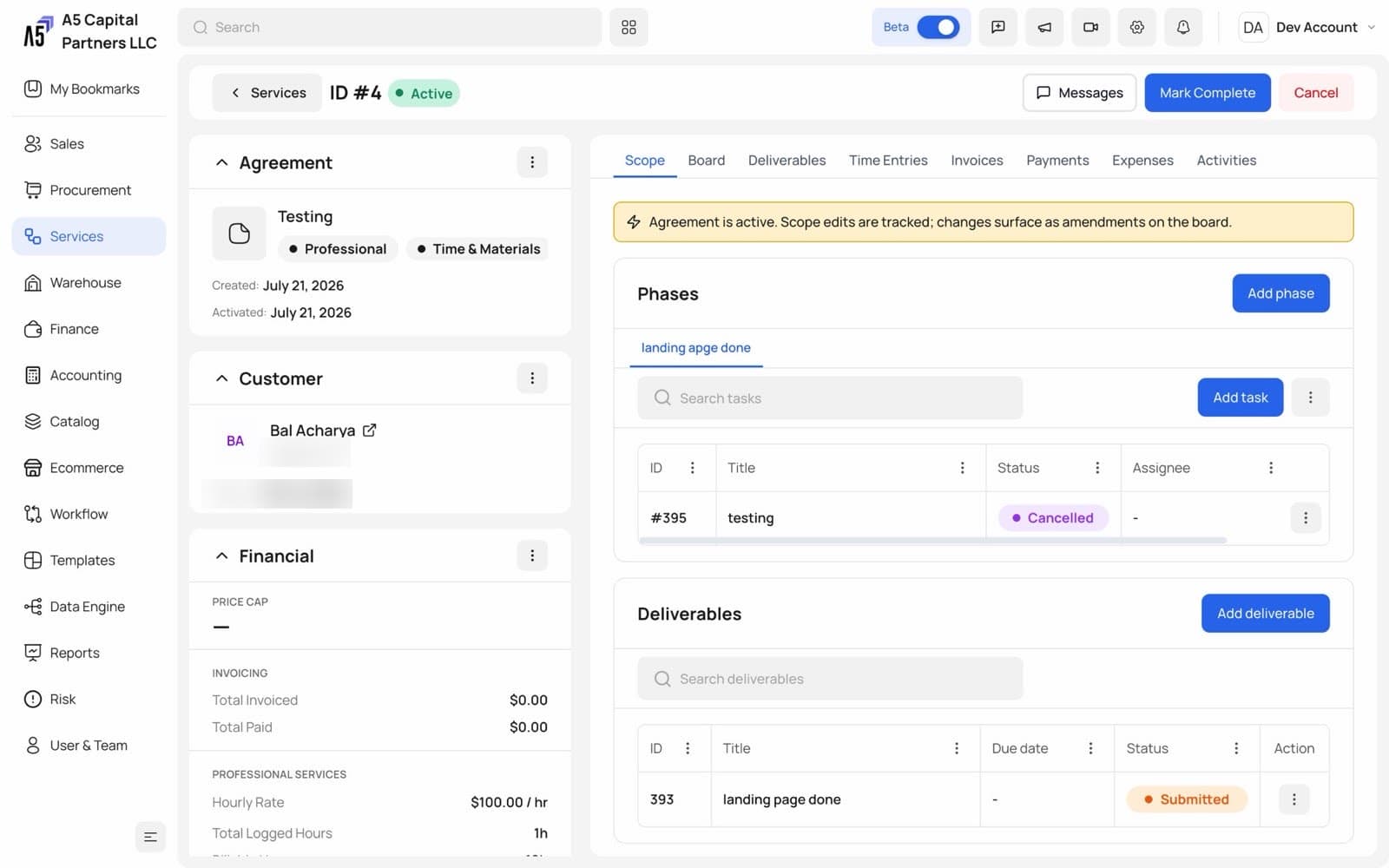Switch to the Deliverables tab

point(787,161)
